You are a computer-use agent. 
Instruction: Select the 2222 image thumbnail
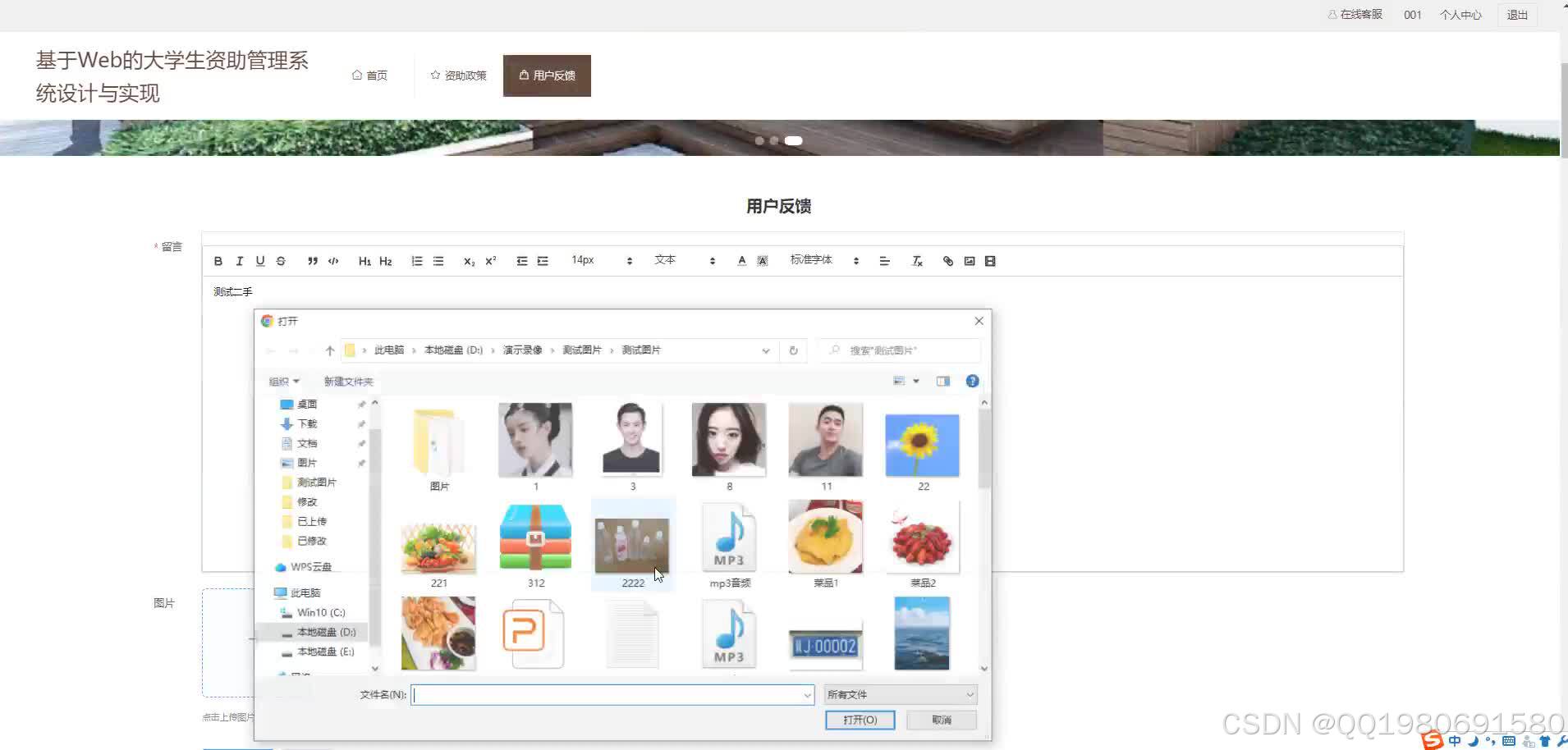point(631,542)
